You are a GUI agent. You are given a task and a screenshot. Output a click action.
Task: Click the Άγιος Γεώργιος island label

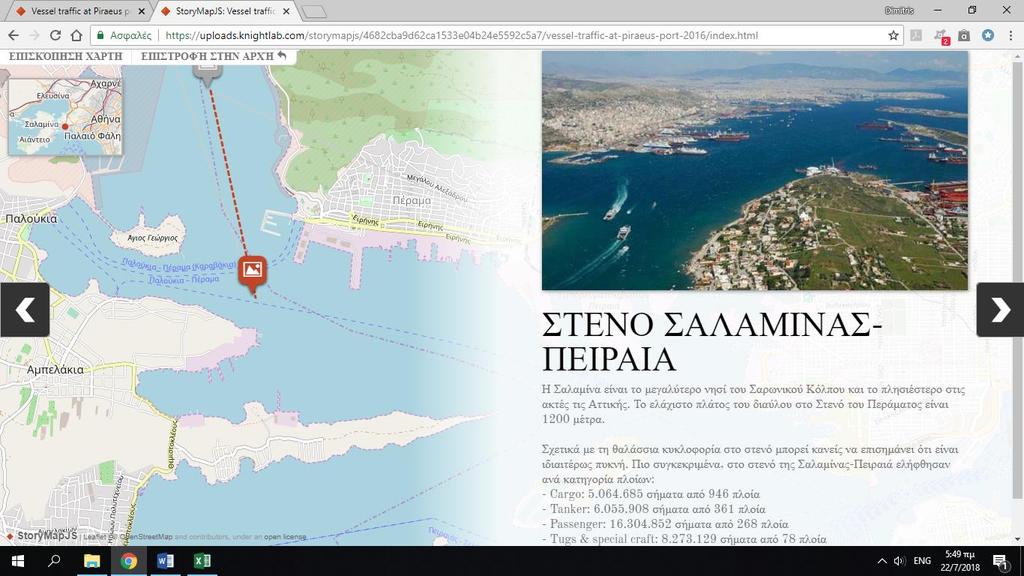tap(153, 238)
